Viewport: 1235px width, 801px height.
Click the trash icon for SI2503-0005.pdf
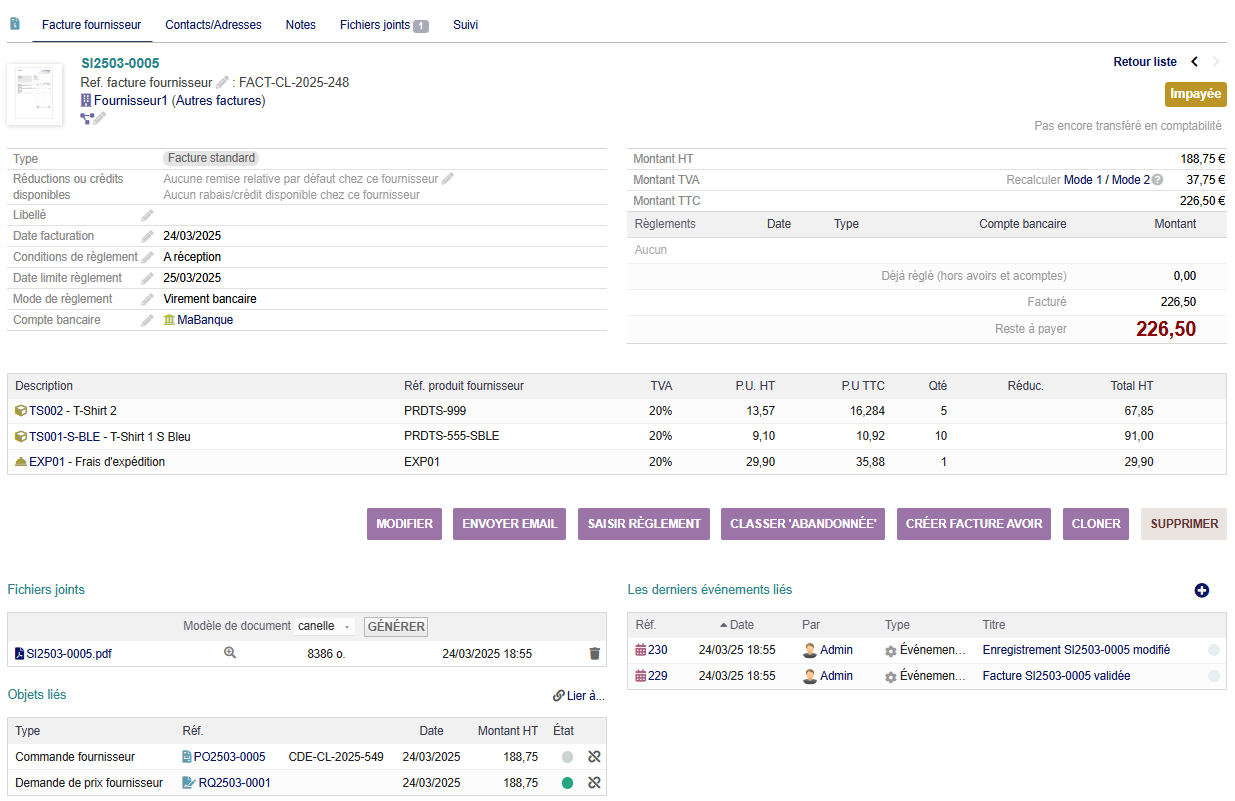pyautogui.click(x=595, y=654)
